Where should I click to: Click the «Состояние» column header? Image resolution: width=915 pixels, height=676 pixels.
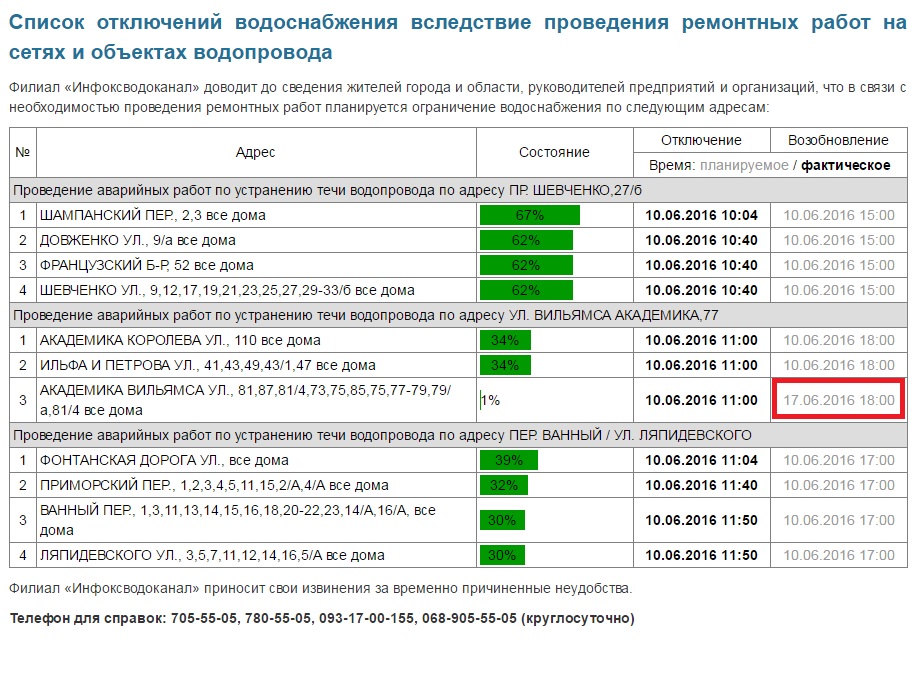coord(554,152)
